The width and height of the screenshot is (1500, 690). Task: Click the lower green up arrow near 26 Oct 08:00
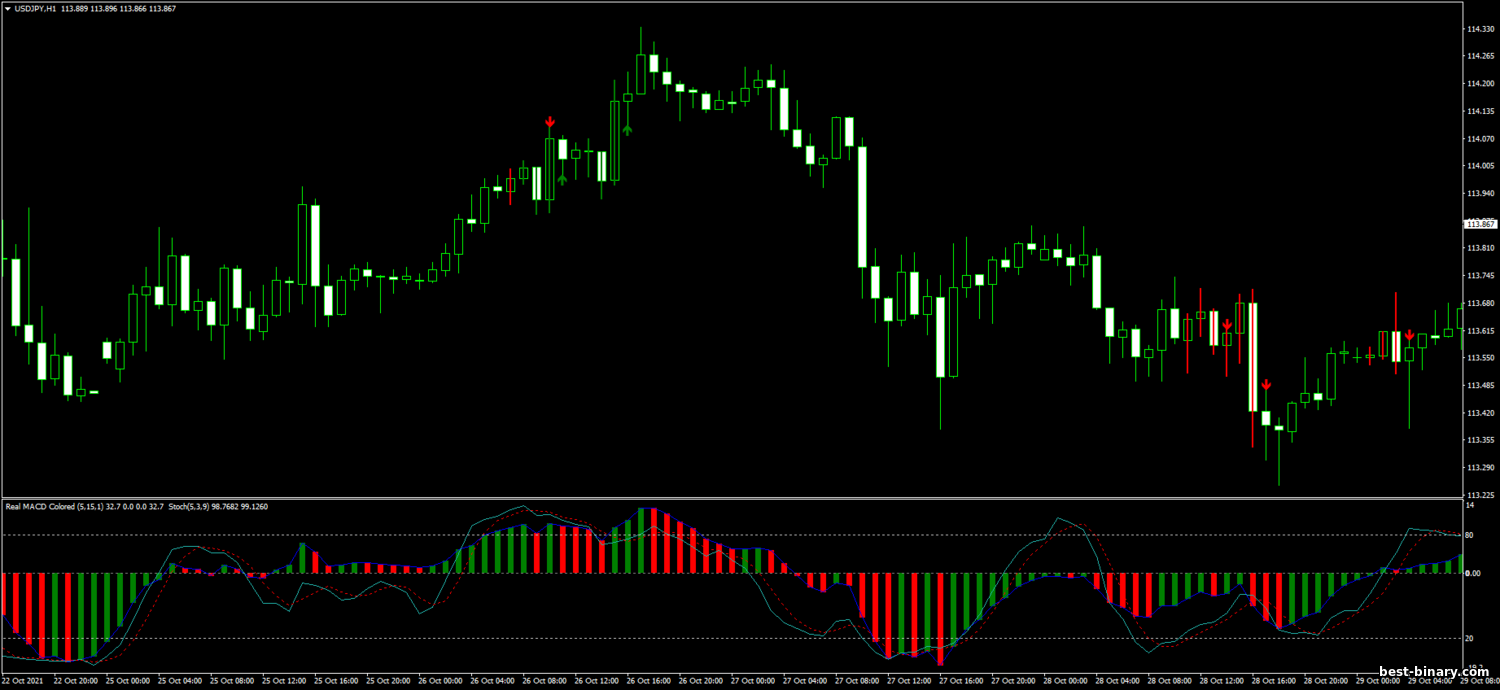562,179
